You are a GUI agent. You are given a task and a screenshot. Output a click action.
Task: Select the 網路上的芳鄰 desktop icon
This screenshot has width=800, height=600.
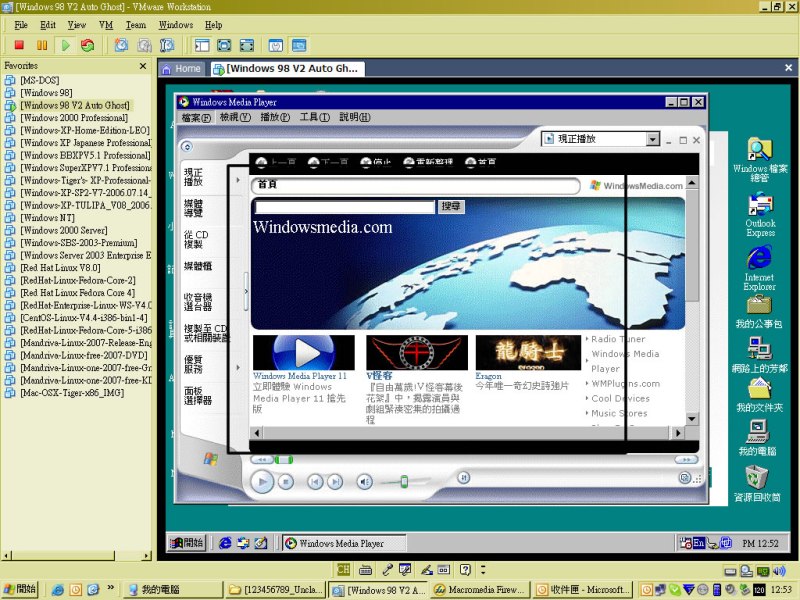(x=760, y=355)
